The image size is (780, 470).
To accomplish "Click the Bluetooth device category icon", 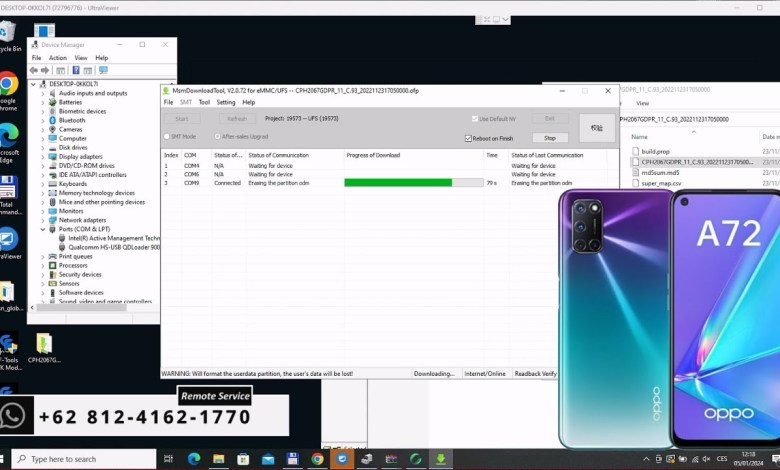I will [x=52, y=120].
